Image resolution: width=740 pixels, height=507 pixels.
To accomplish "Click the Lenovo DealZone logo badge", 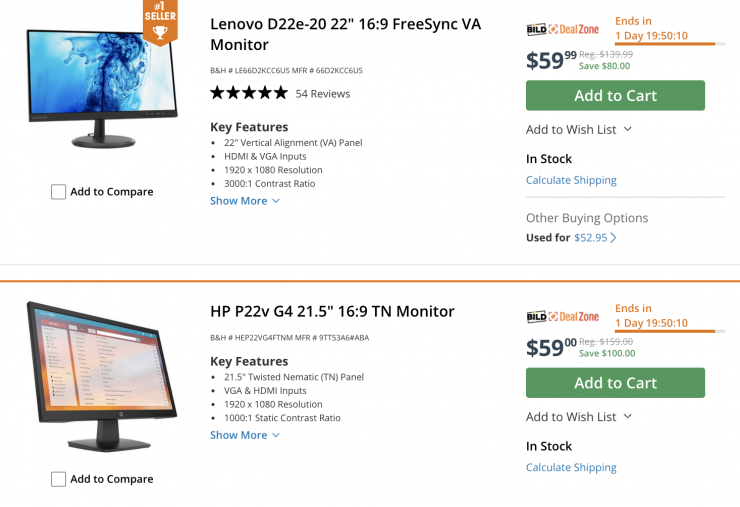I will click(x=562, y=29).
